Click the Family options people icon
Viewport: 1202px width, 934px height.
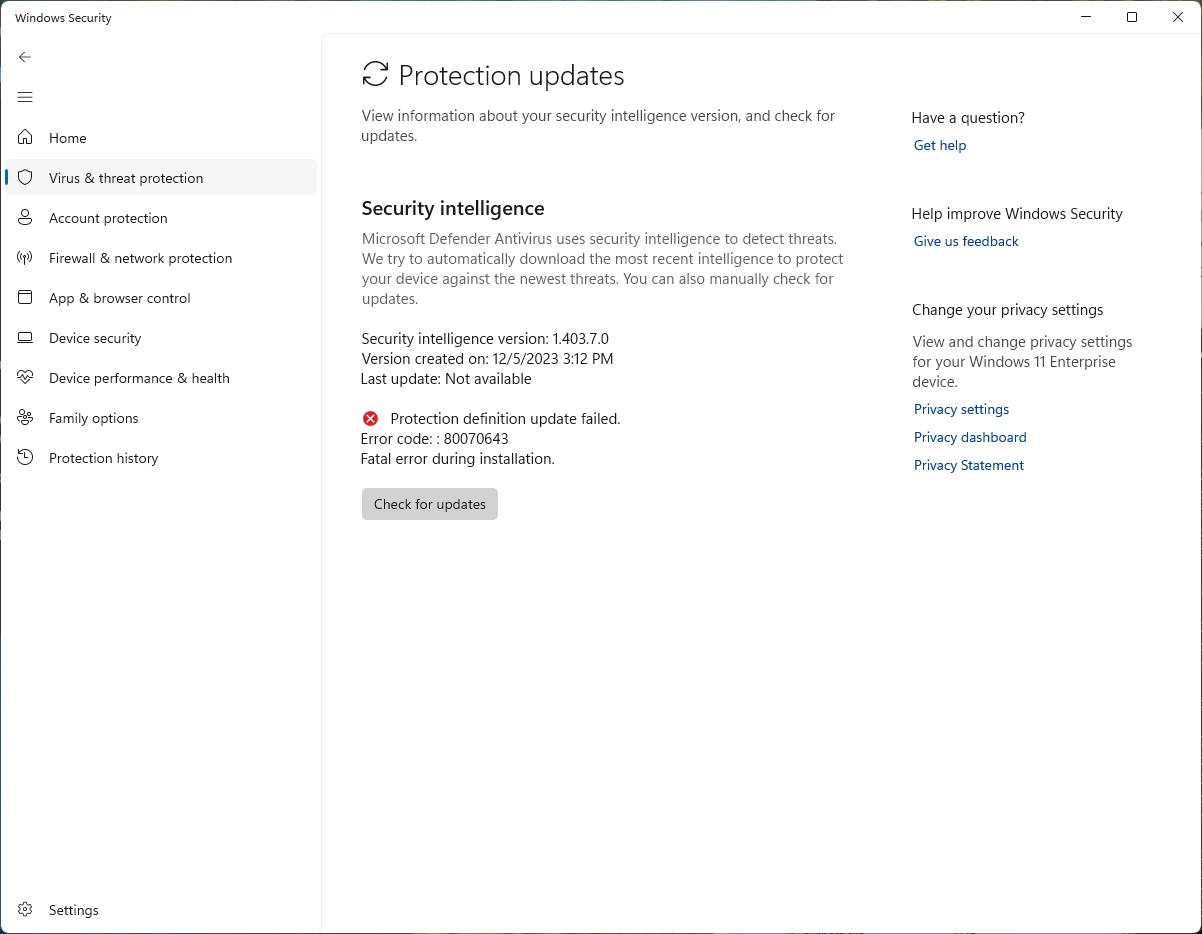click(26, 418)
